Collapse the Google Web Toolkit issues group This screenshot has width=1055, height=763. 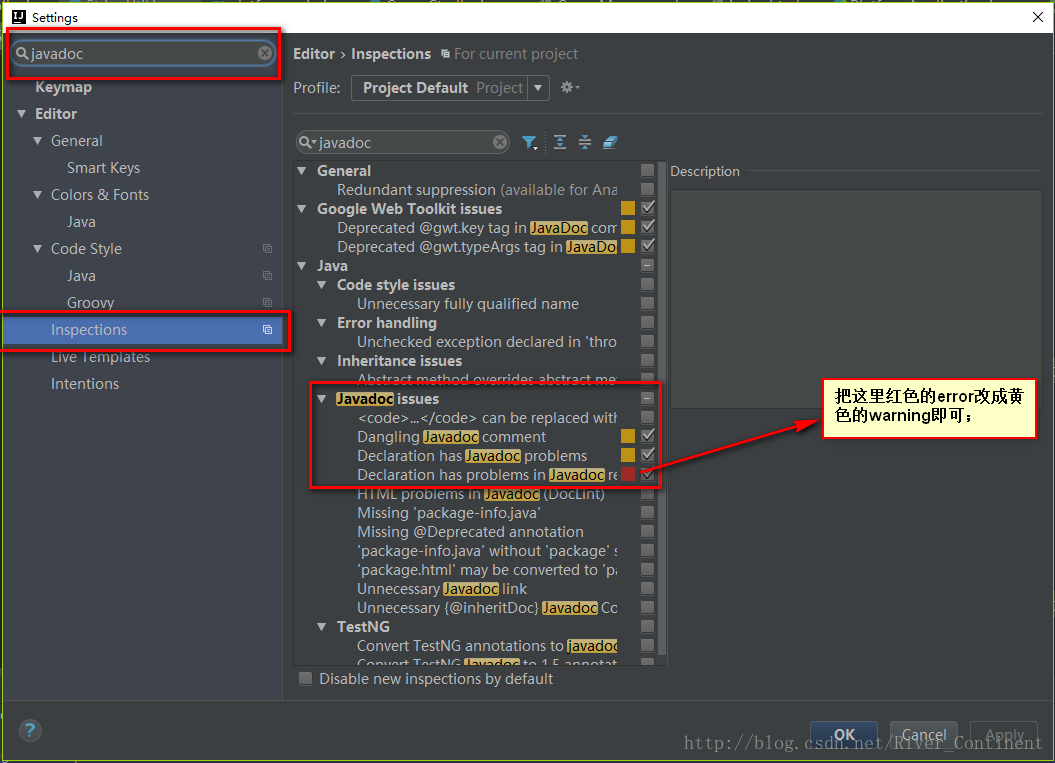tap(302, 209)
